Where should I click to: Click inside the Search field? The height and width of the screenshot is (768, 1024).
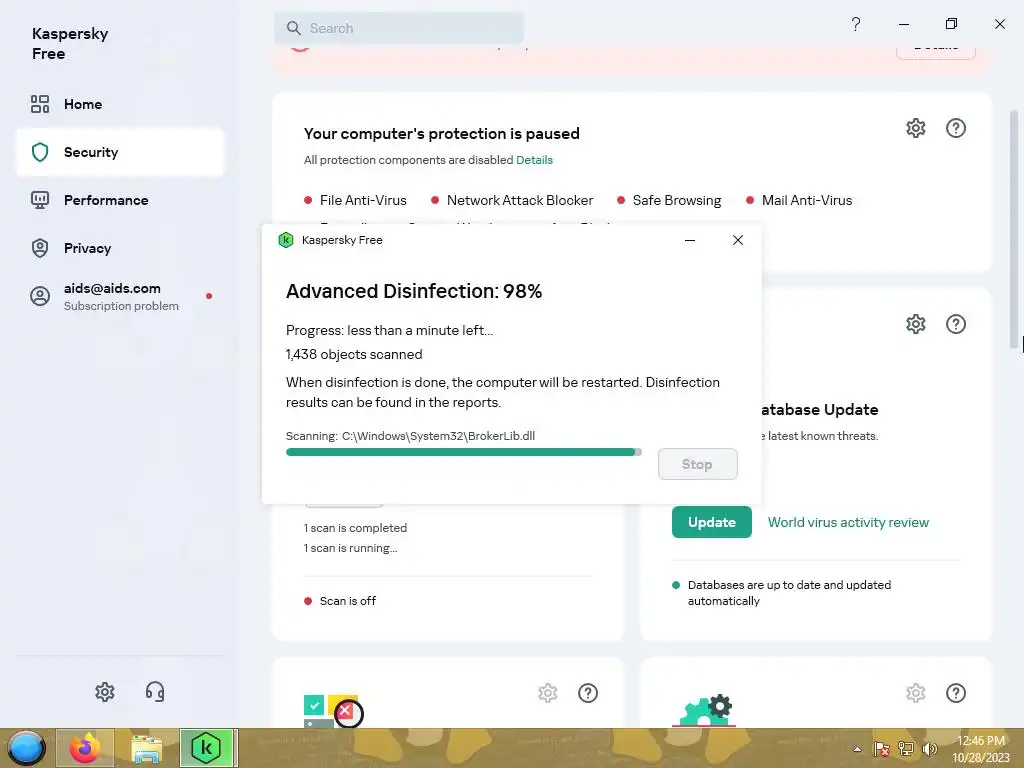tap(398, 28)
